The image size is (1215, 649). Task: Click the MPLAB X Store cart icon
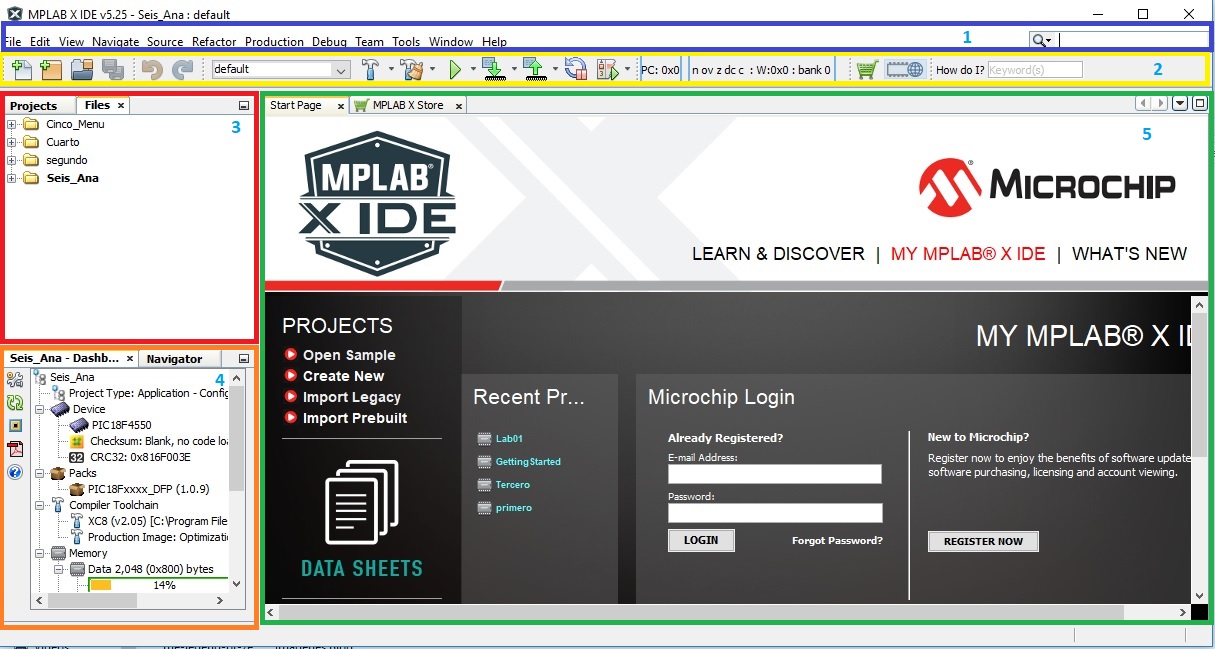point(867,69)
